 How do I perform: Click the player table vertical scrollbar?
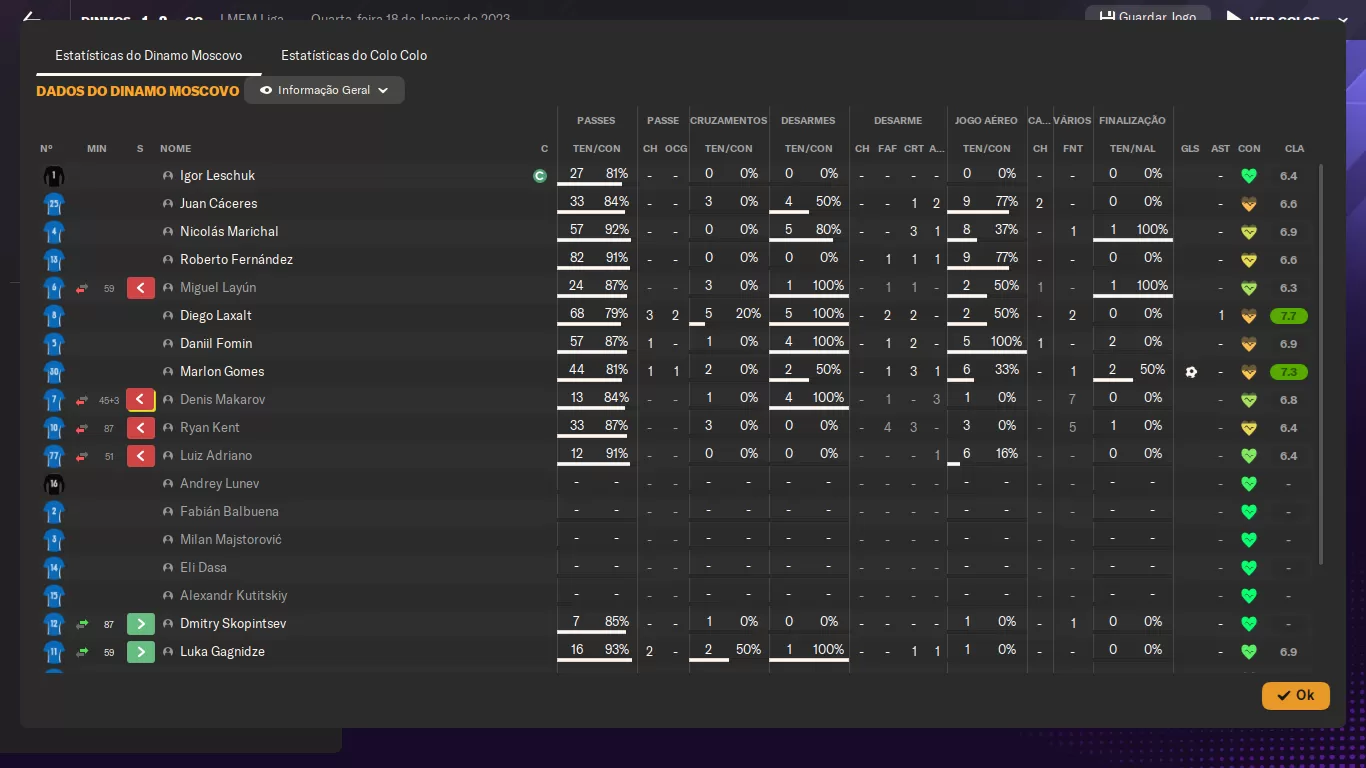click(x=1322, y=364)
